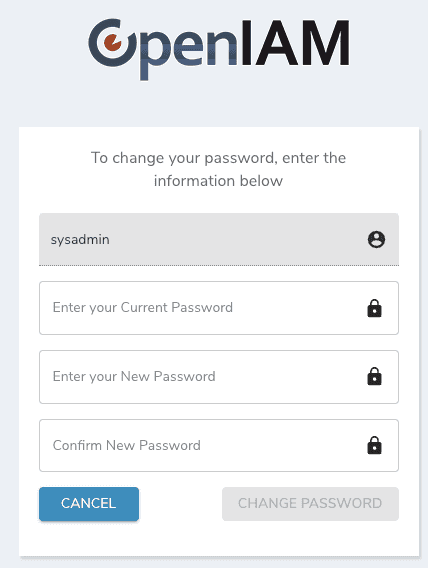The image size is (428, 568).
Task: Click the grey page background beside the logo
Action: tap(387, 43)
